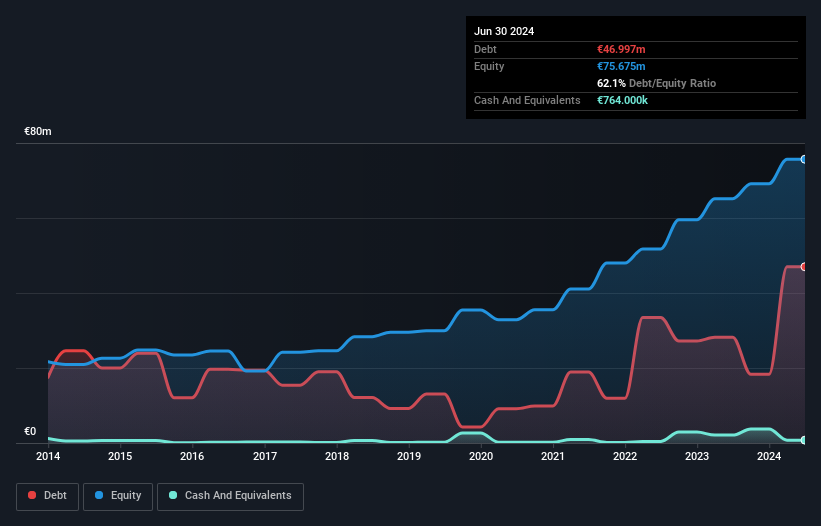Click Cash And Equivalents label in tooltip

[527, 100]
